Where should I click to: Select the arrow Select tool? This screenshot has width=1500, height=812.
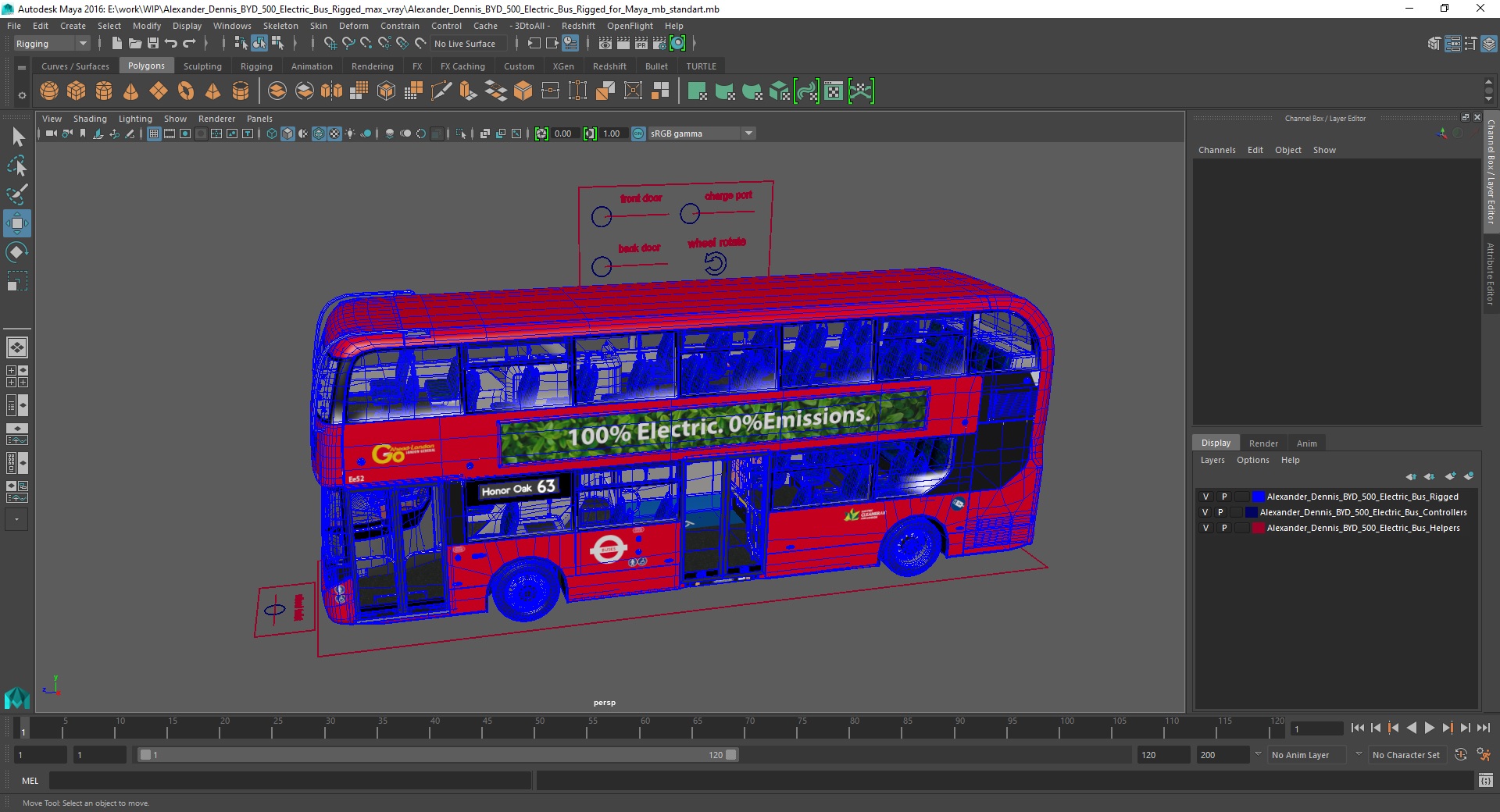coord(17,137)
